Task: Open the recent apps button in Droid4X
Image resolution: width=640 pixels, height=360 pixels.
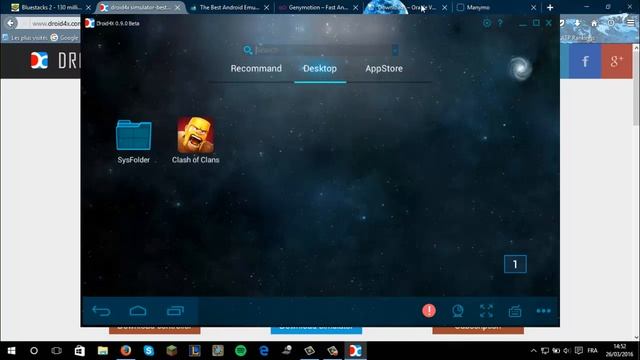Action: click(175, 311)
